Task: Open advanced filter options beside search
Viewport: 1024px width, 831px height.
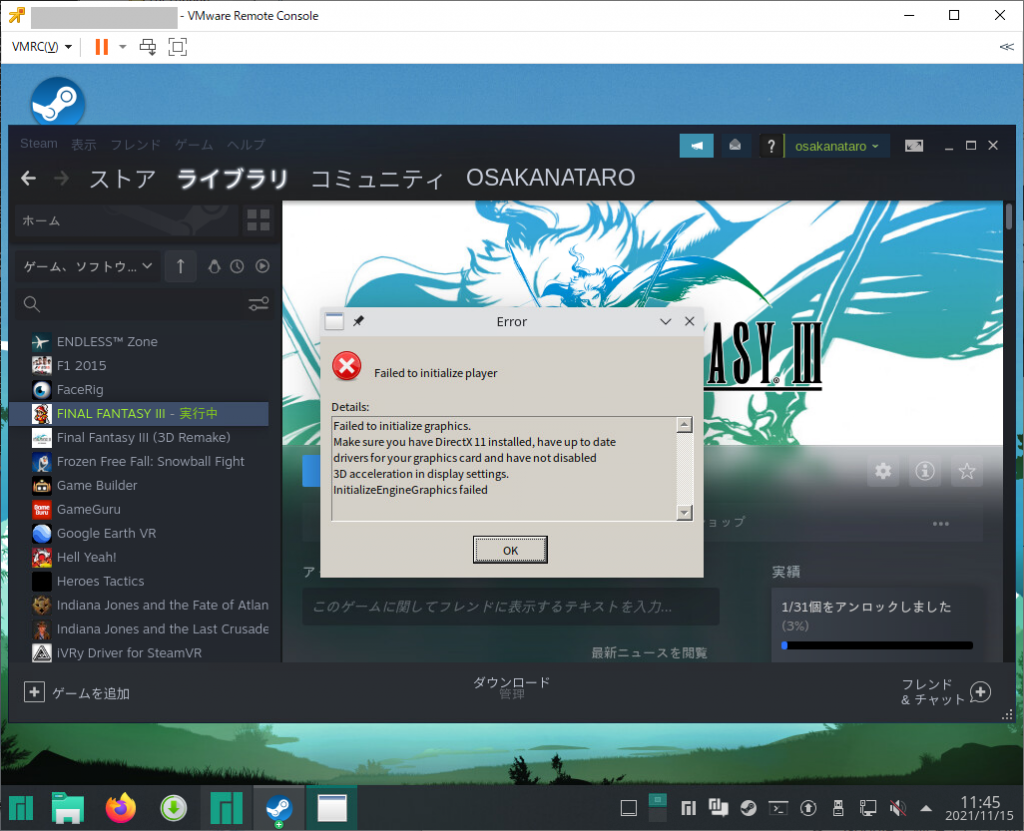Action: click(259, 304)
